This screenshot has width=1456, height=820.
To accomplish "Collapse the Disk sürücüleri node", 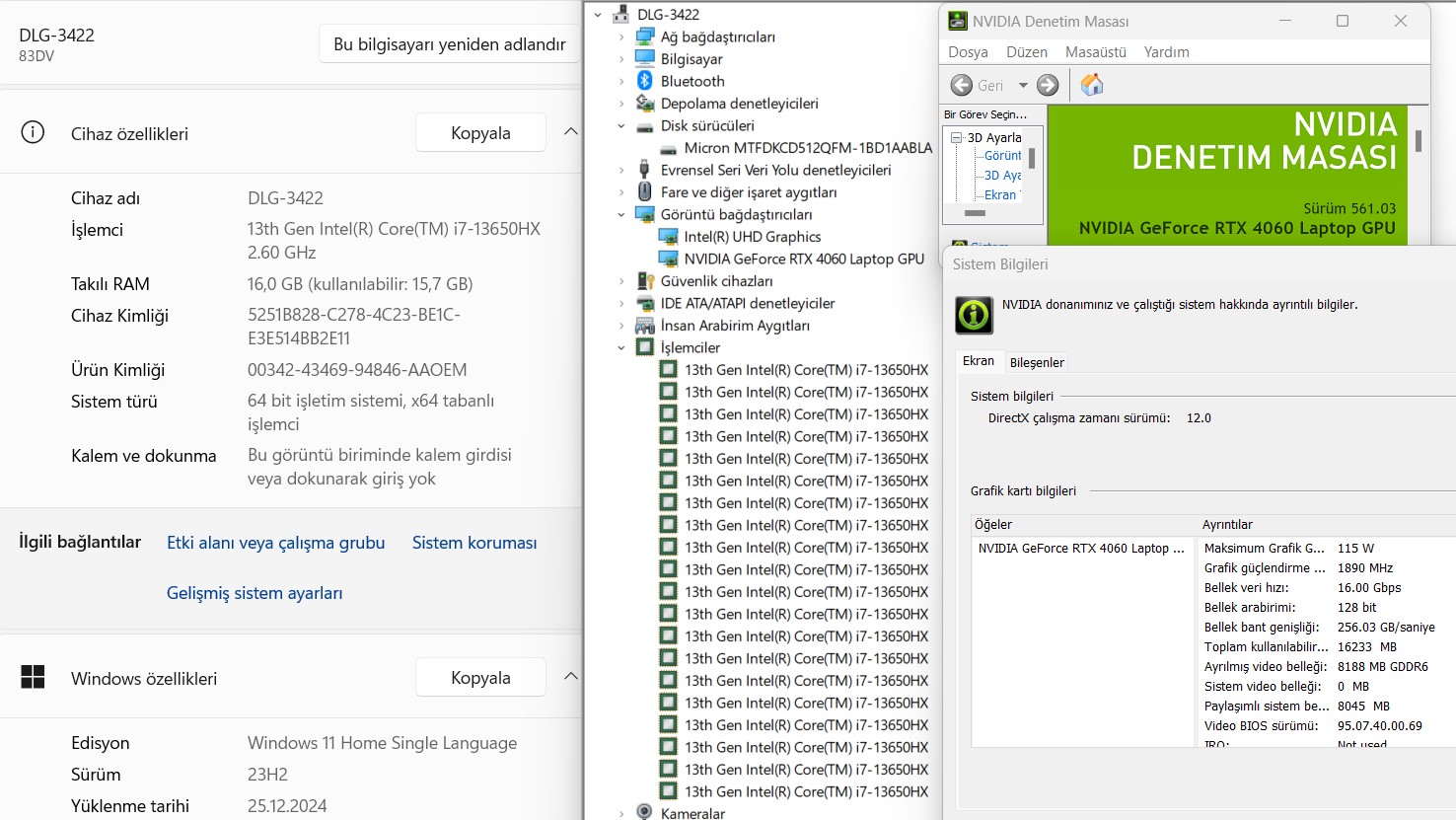I will pyautogui.click(x=621, y=126).
